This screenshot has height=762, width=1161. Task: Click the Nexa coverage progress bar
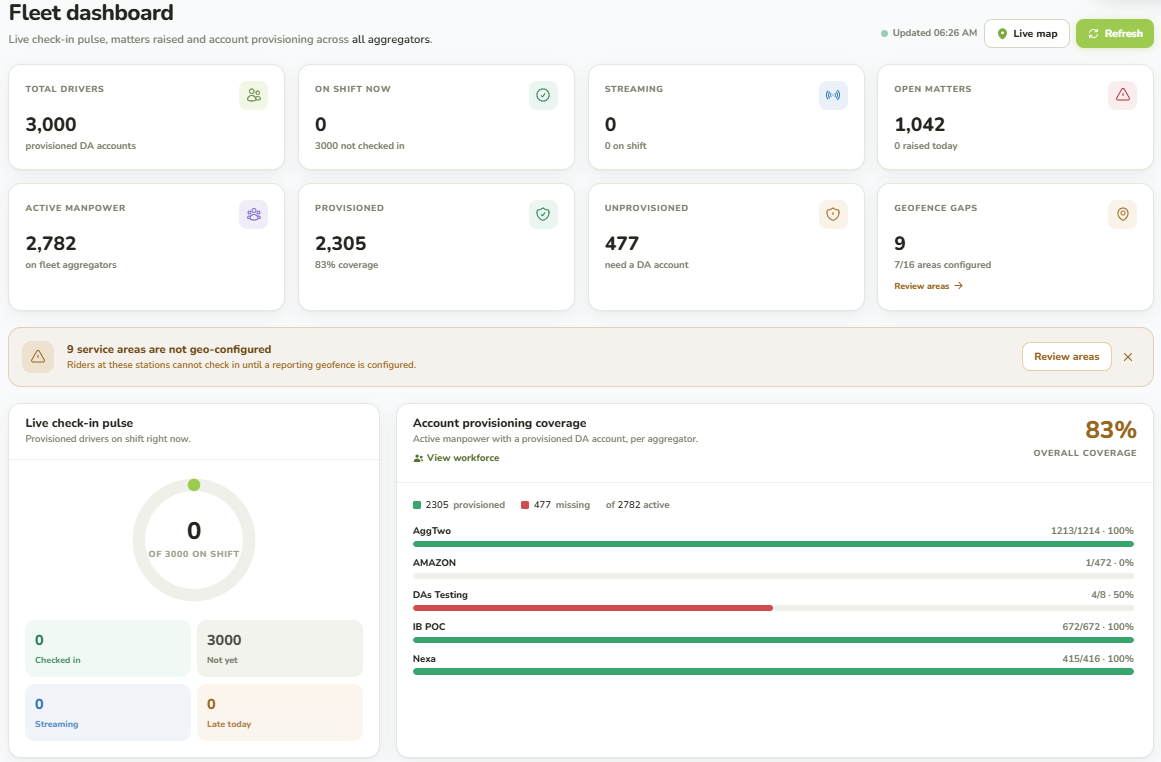(773, 672)
